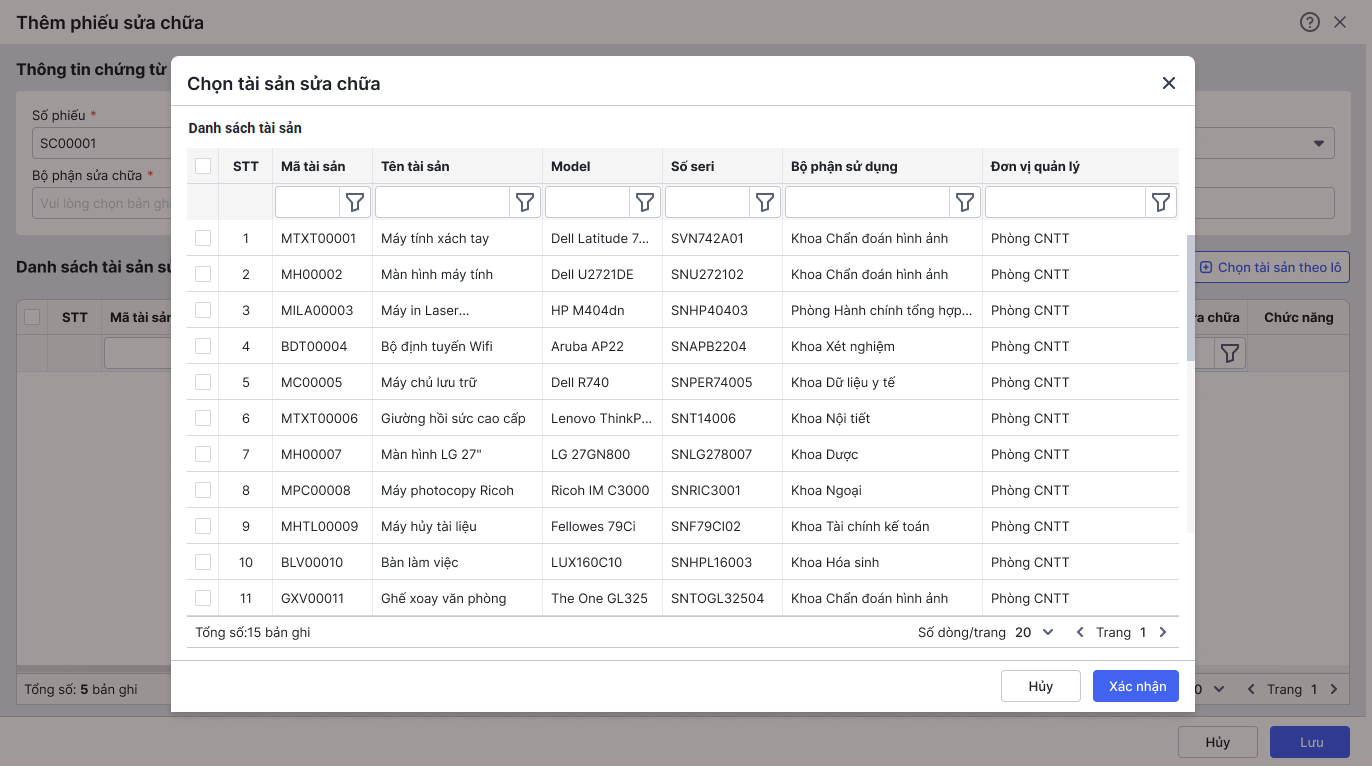Image resolution: width=1372 pixels, height=768 pixels.
Task: Check the Máy chủ lưu trữ row
Action: [203, 382]
